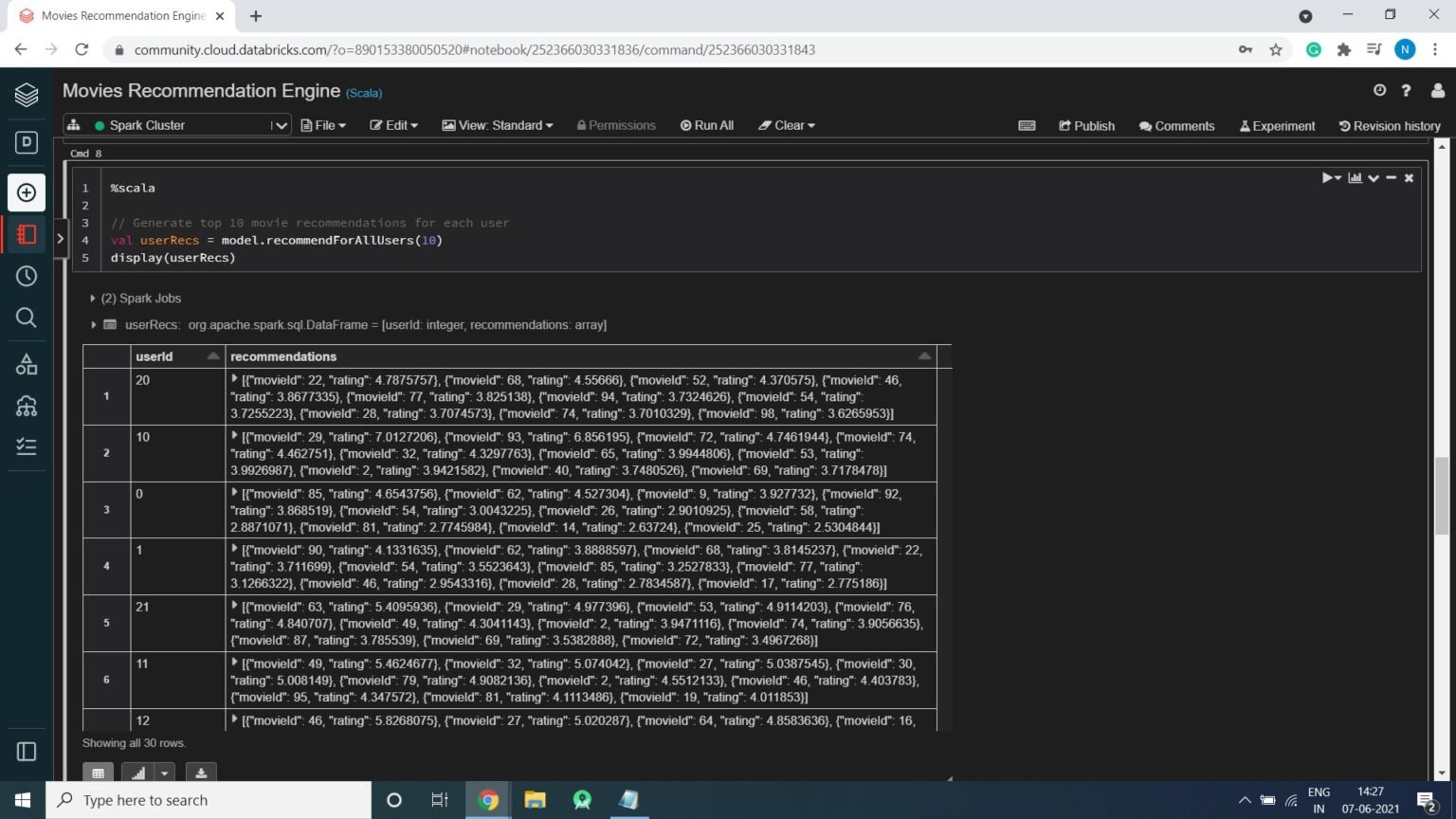Open the plot options bar chart icon
The image size is (1456, 819).
tap(1355, 177)
